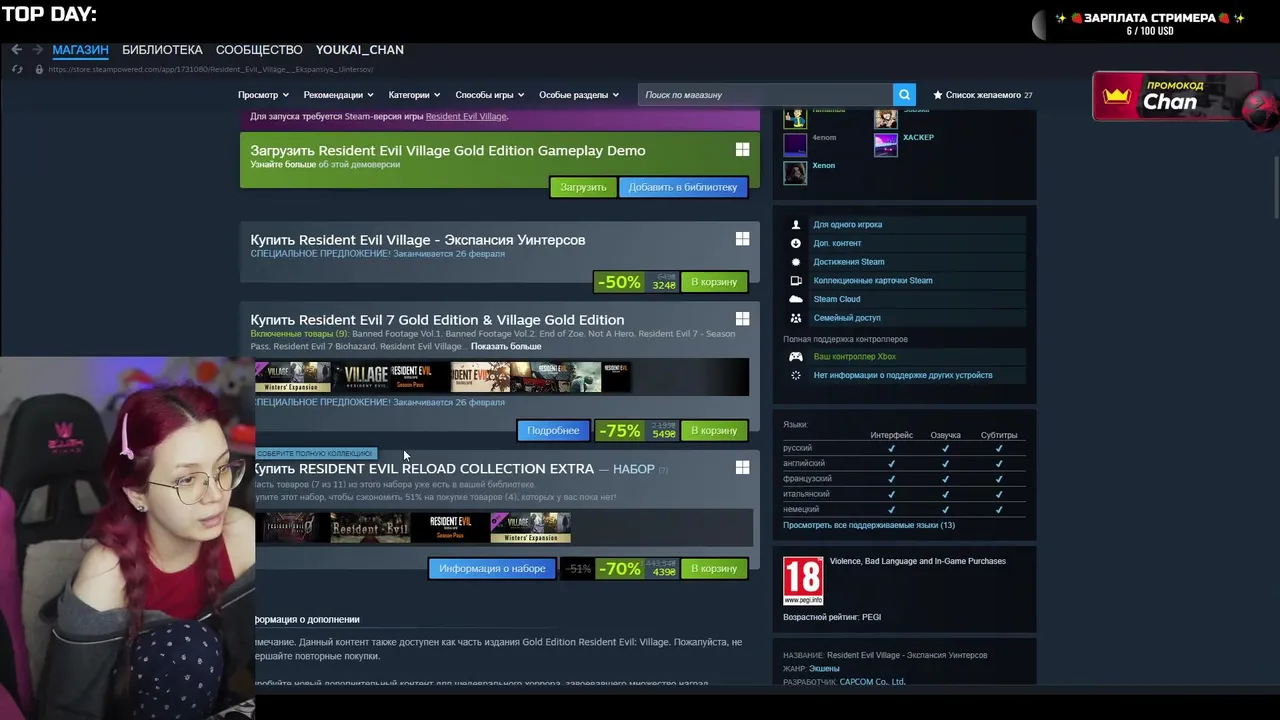This screenshot has height=720, width=1280.
Task: Click Добавить в библиотеку button
Action: tap(683, 187)
